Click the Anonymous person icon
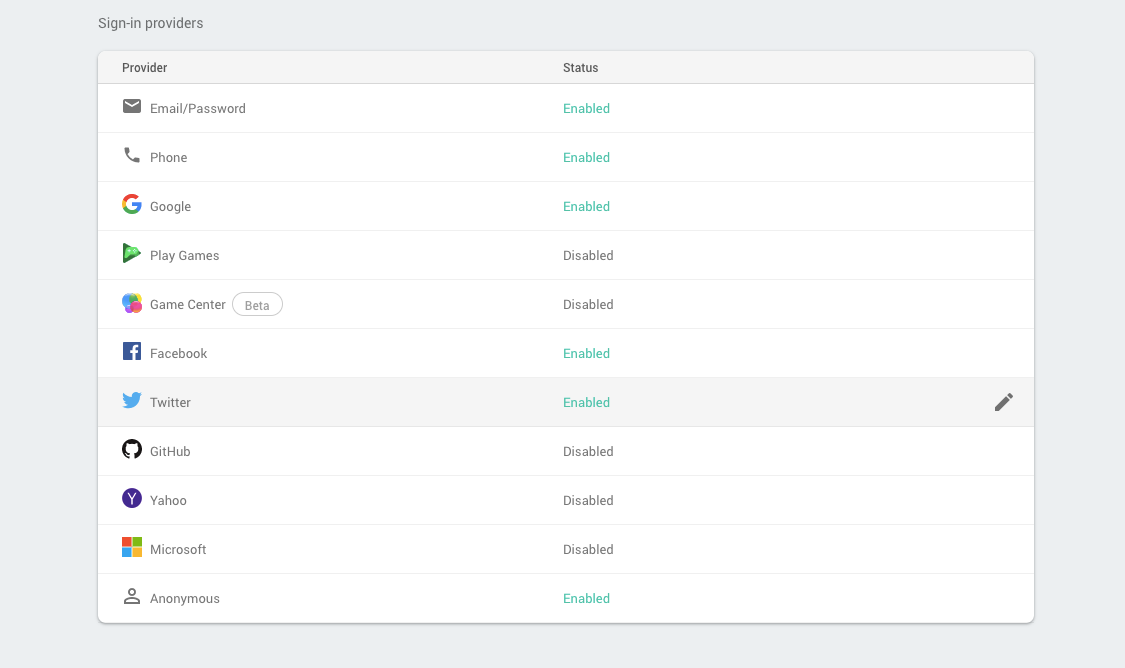1125x668 pixels. pyautogui.click(x=131, y=596)
